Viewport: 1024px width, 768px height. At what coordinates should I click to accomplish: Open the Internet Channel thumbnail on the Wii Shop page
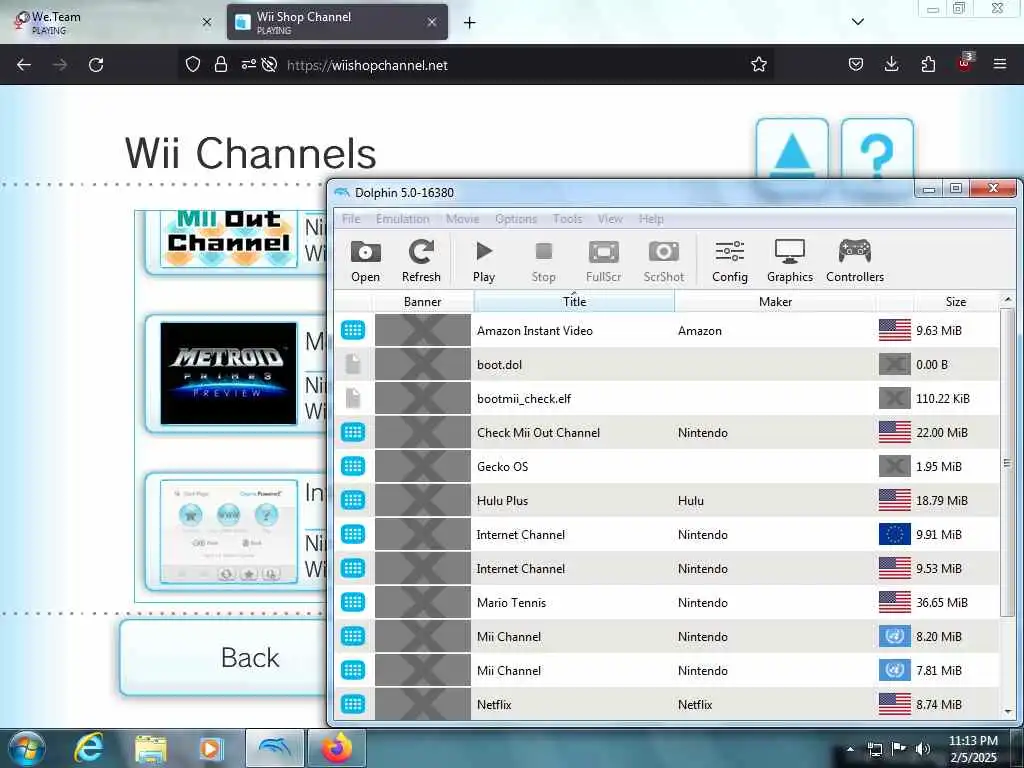tap(229, 532)
